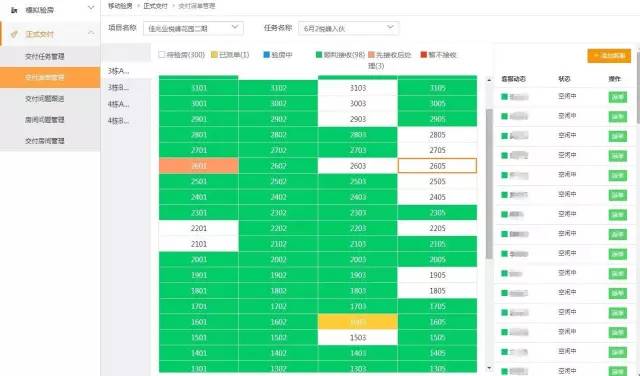
Task: Select green room cell 2305
Action: (437, 213)
